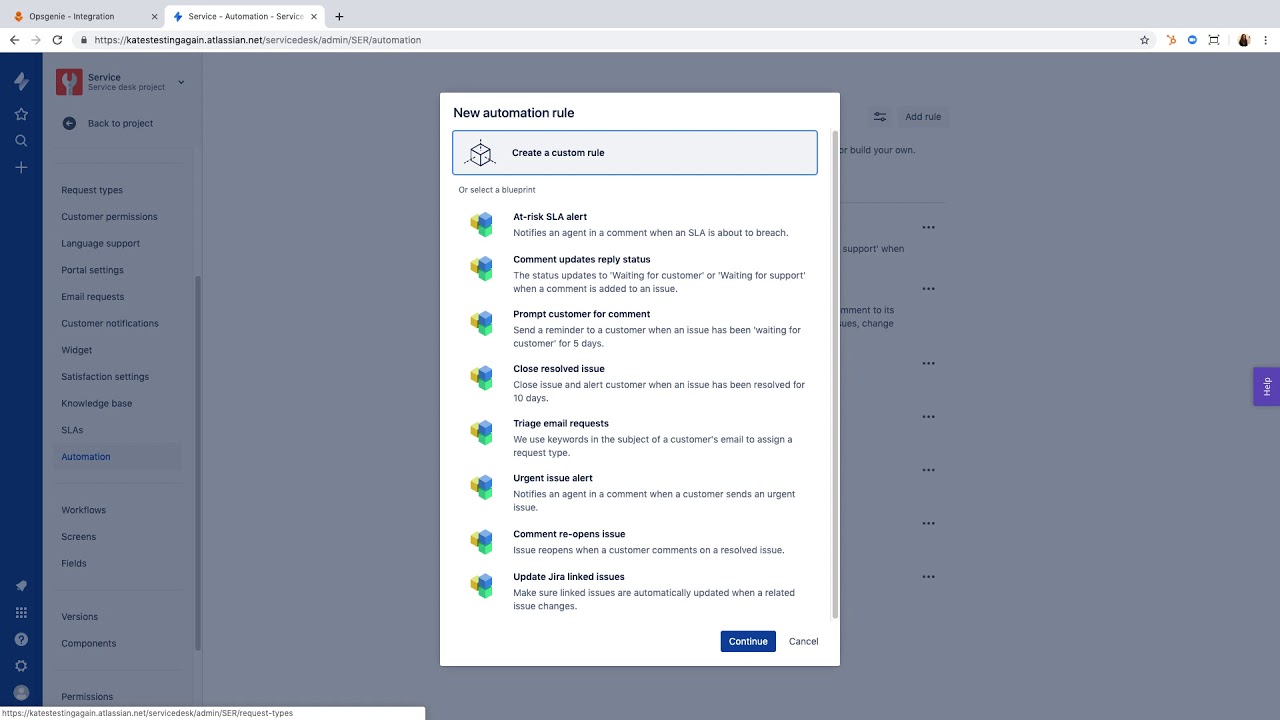Click the dialog's vertical scrollbar
Viewport: 1280px width, 720px height.
835,375
